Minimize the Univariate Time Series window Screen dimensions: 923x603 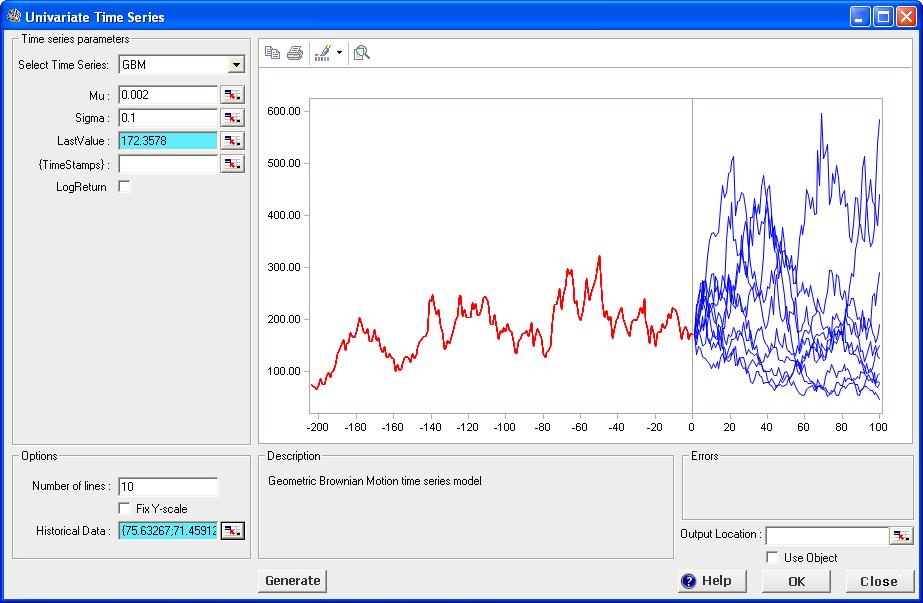[x=860, y=16]
